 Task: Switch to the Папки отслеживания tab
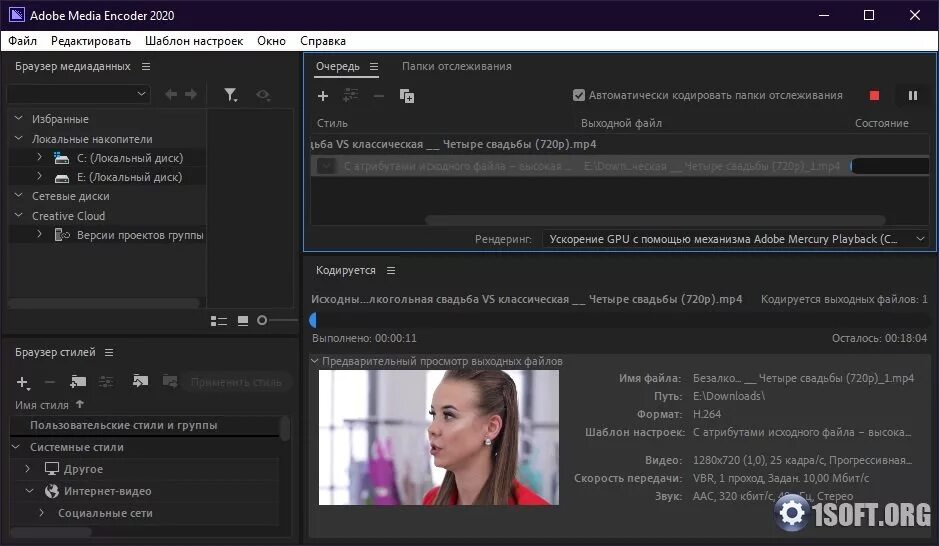(x=457, y=66)
